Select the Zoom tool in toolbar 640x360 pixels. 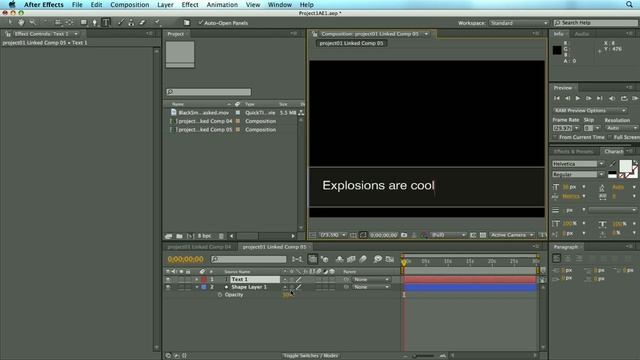32,22
